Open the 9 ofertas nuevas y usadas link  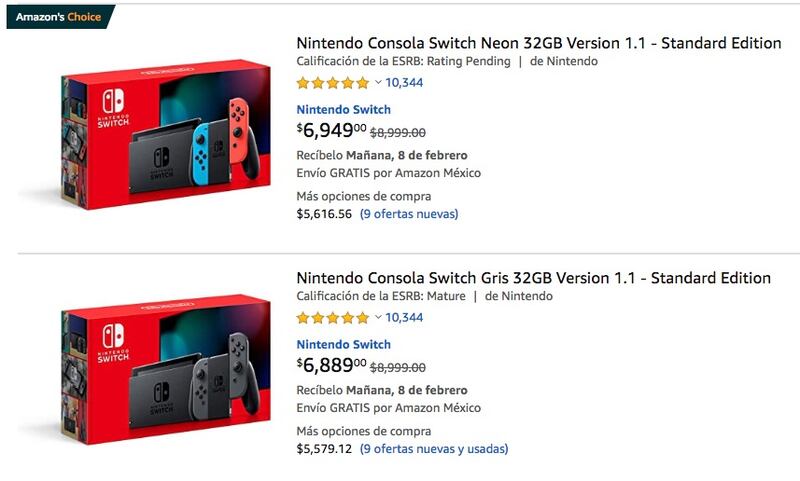tap(434, 449)
